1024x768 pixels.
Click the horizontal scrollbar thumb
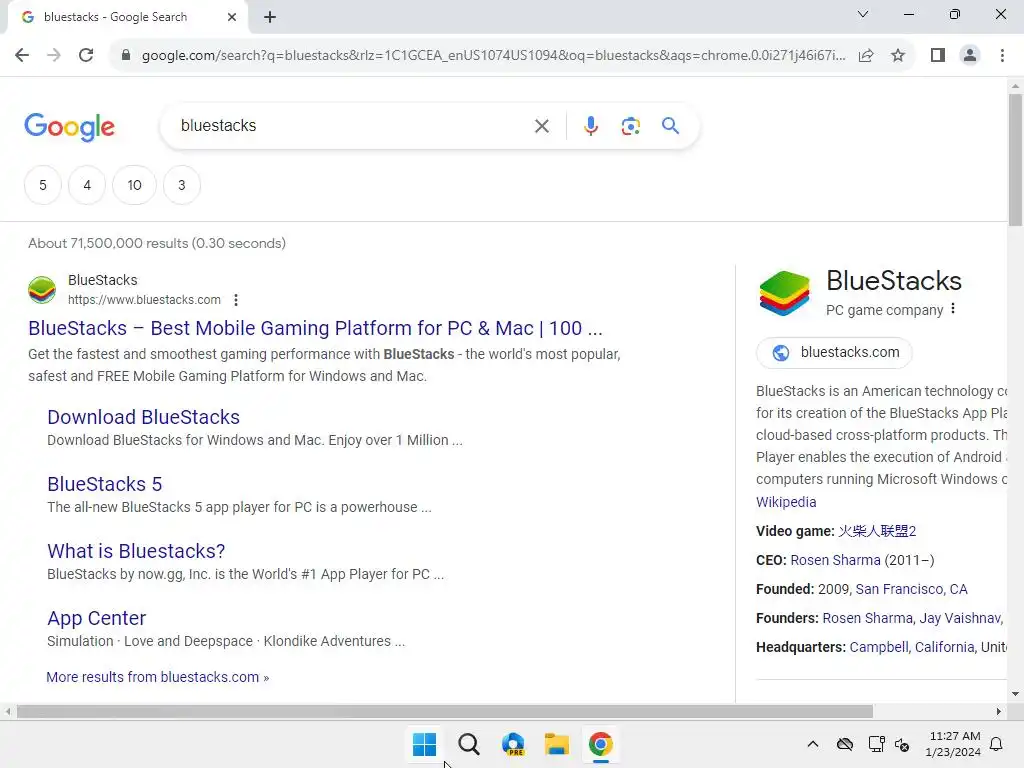click(x=445, y=711)
